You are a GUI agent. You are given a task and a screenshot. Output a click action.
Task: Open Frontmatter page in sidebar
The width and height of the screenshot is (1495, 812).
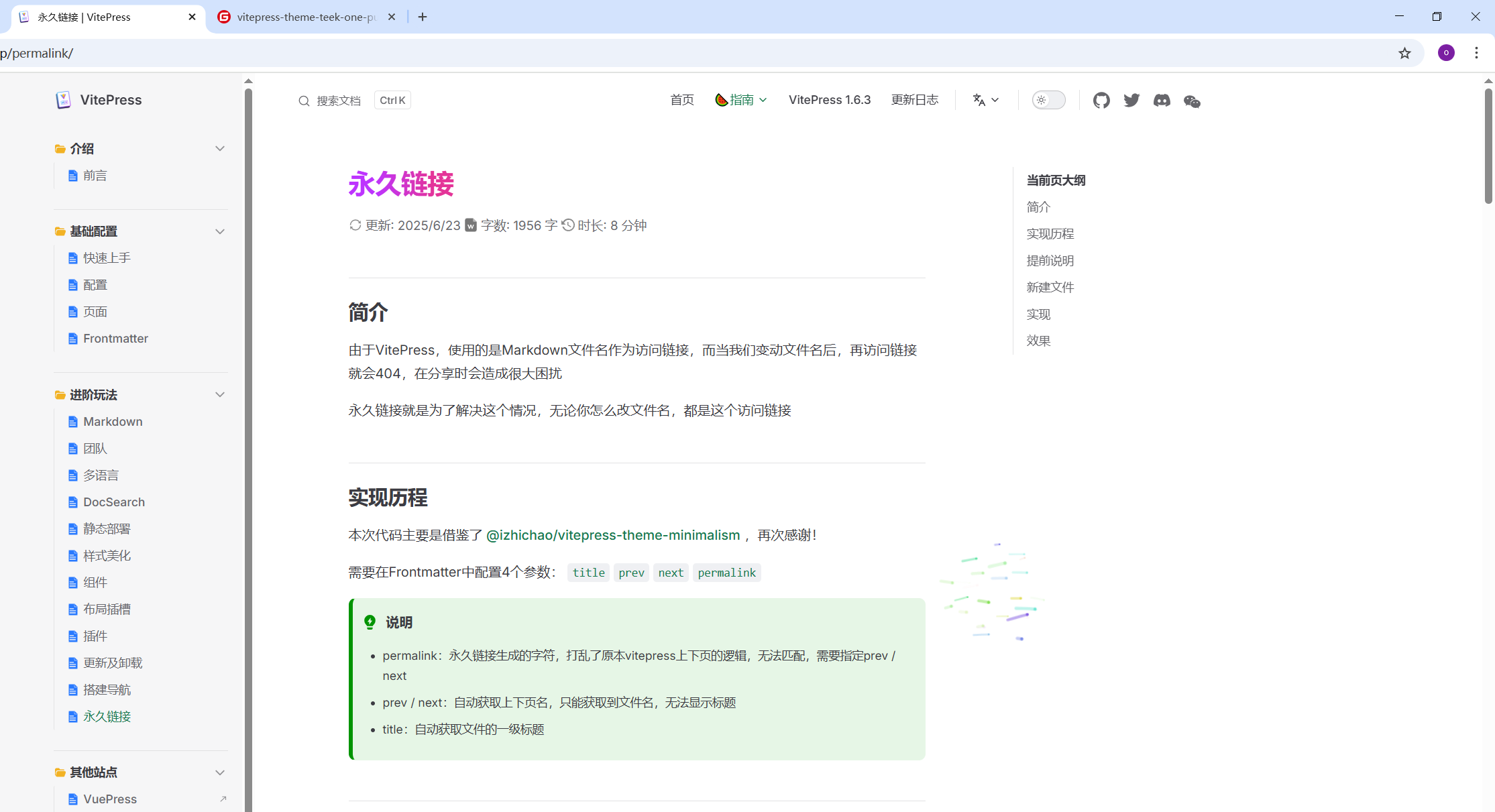tap(116, 339)
